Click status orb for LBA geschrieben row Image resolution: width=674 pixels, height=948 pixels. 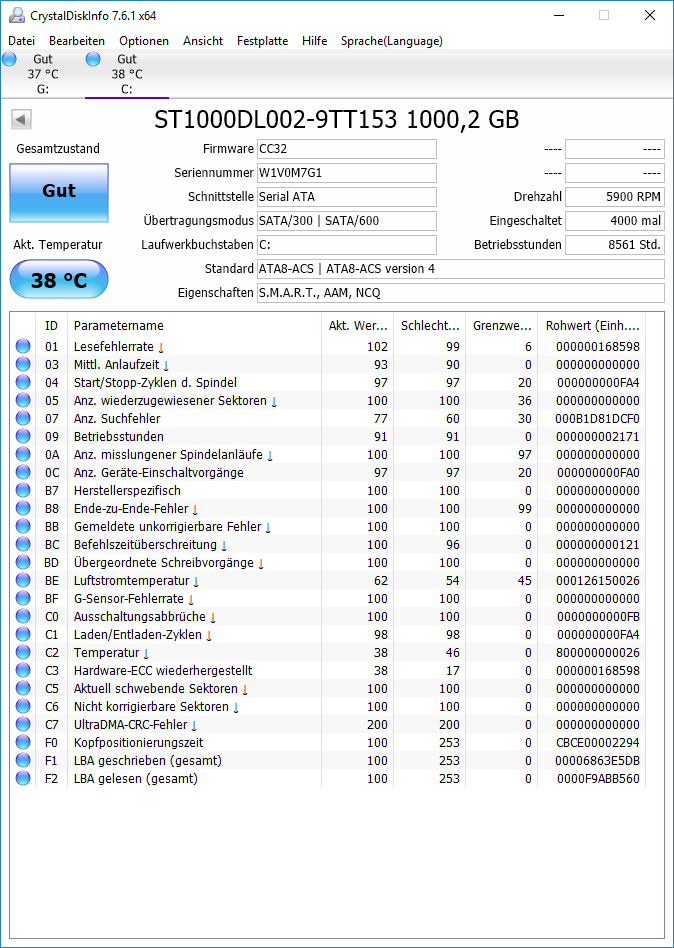coord(23,761)
